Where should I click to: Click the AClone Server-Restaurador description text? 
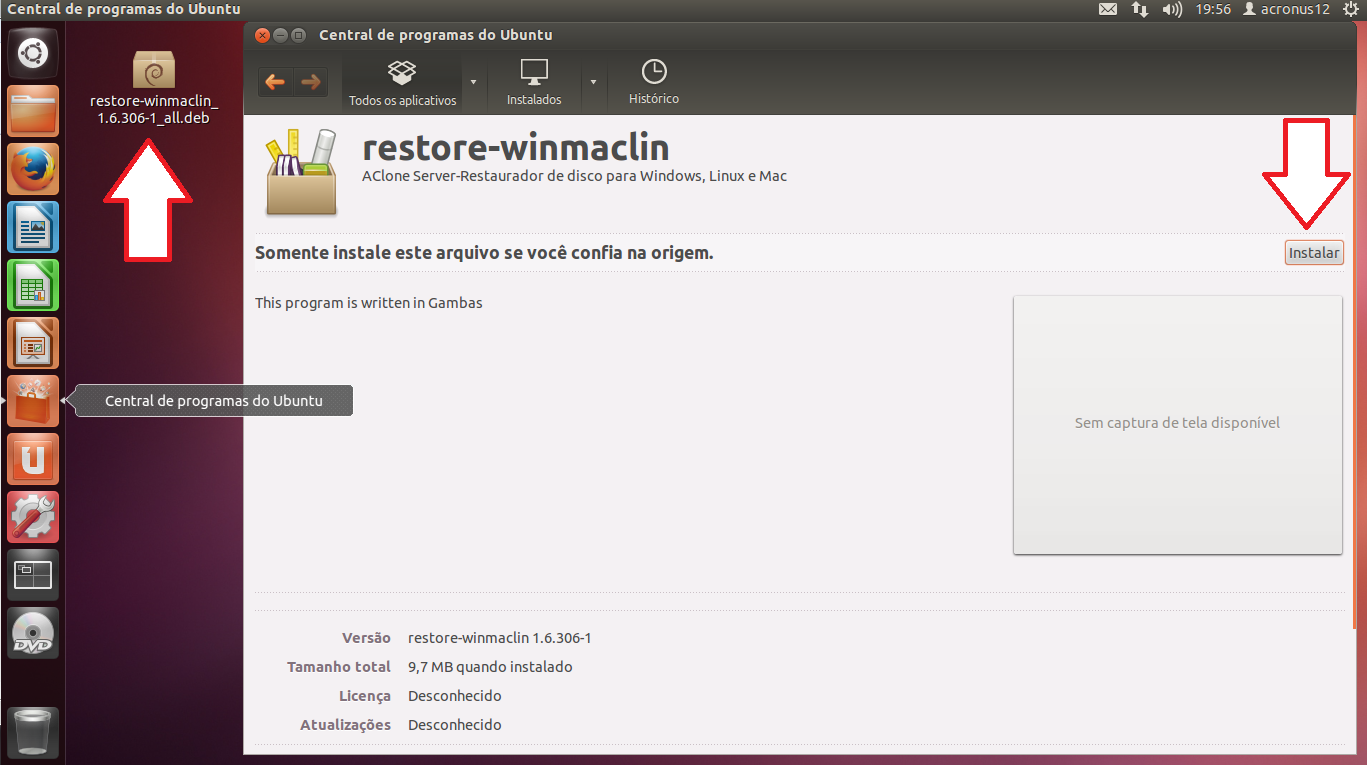(x=574, y=176)
